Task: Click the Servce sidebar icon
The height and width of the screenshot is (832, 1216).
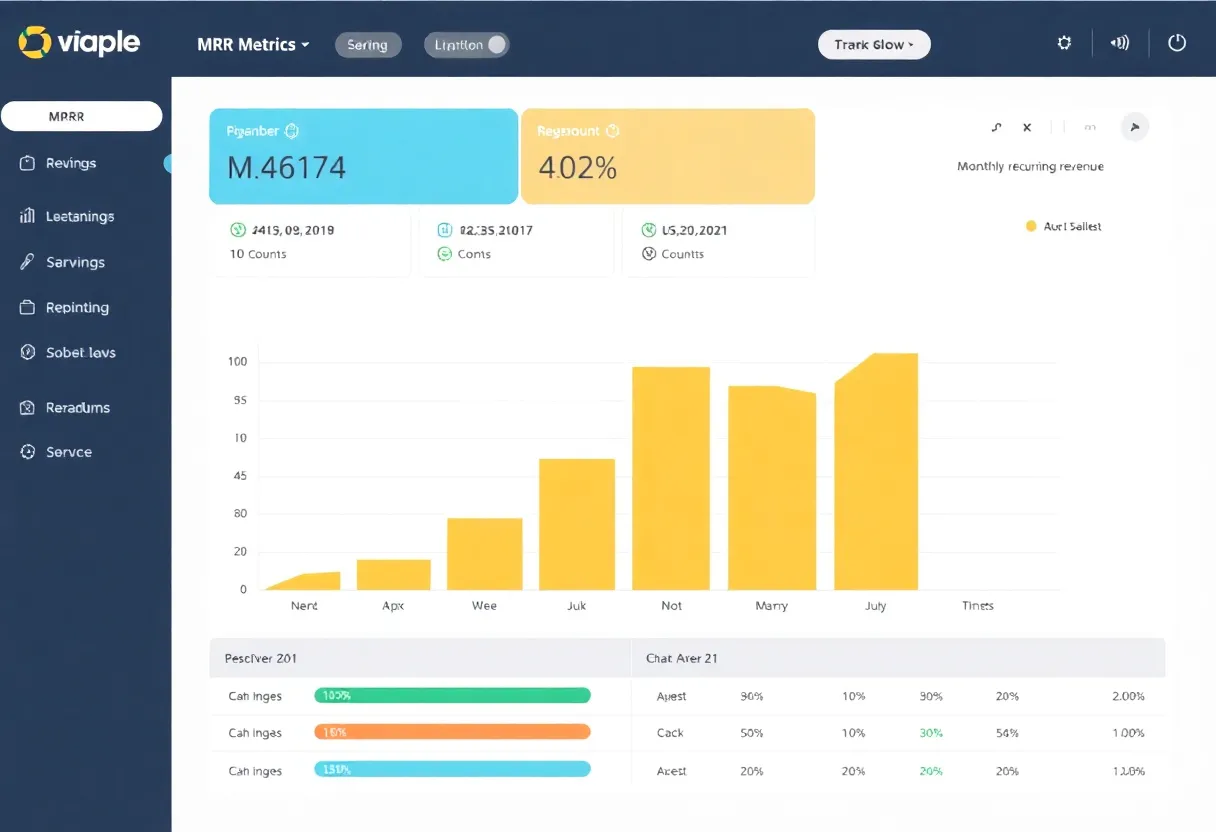Action: point(27,452)
